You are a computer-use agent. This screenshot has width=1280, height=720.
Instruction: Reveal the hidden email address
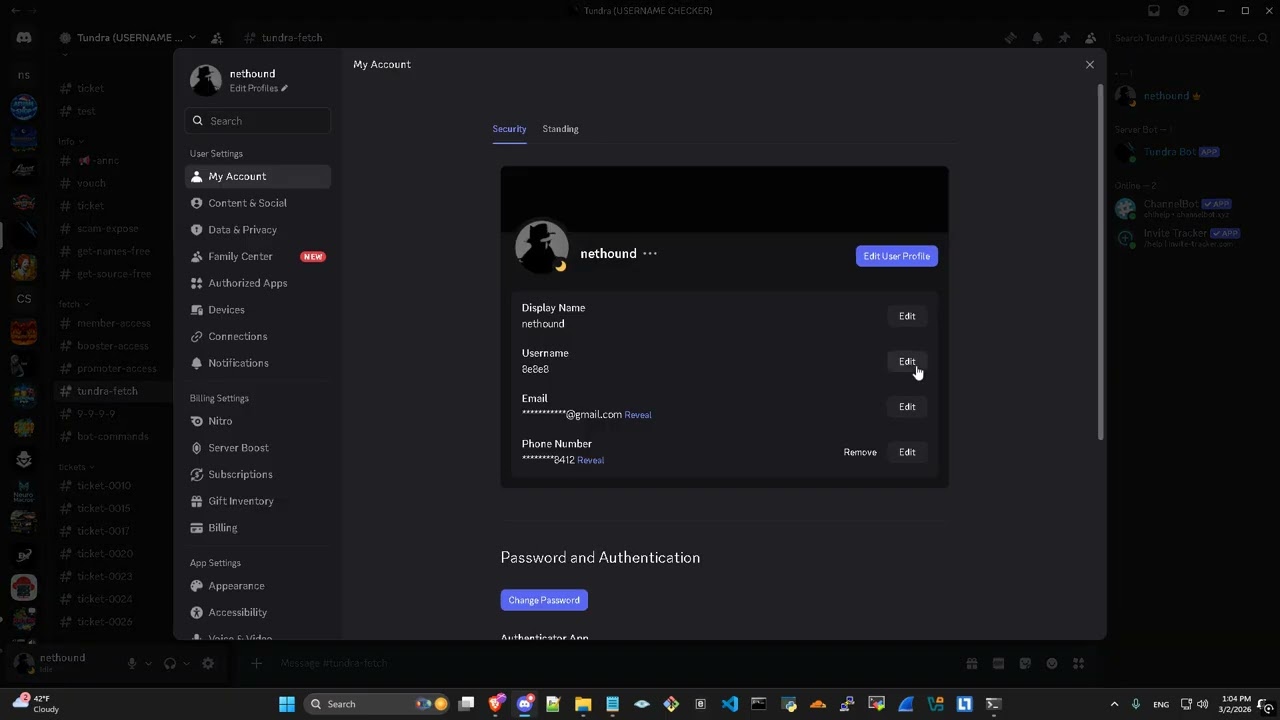pyautogui.click(x=638, y=415)
